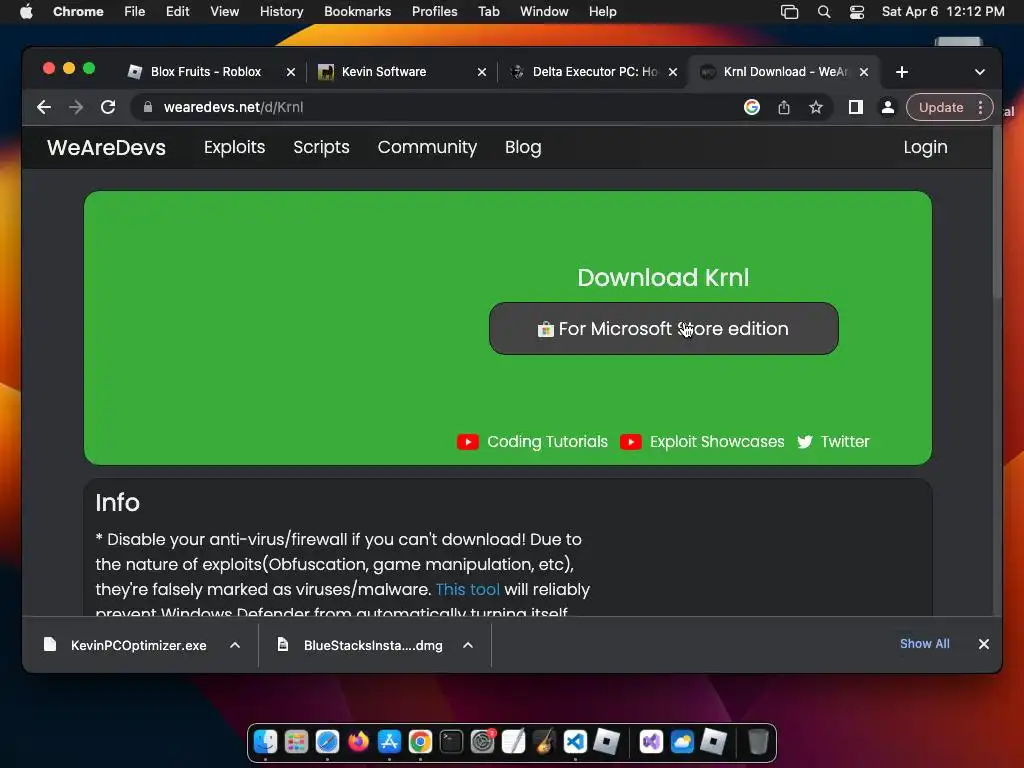Viewport: 1024px width, 768px height.
Task: Open the Google icon in the address bar
Action: tap(752, 107)
